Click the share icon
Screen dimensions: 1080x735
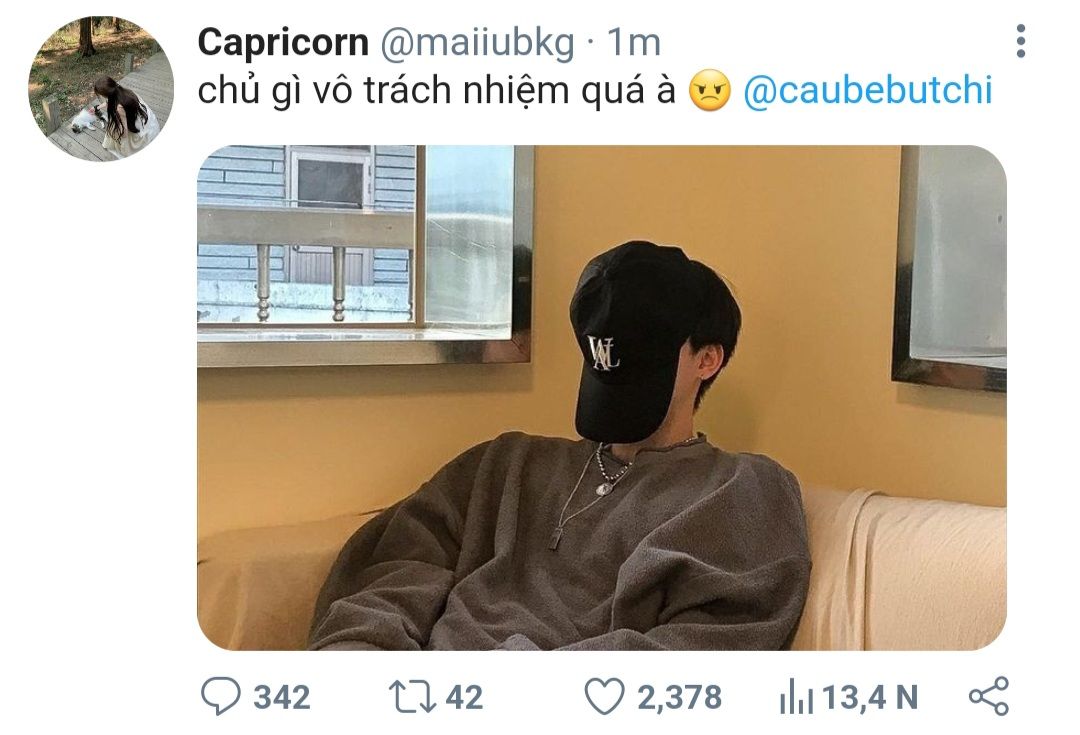tap(989, 696)
